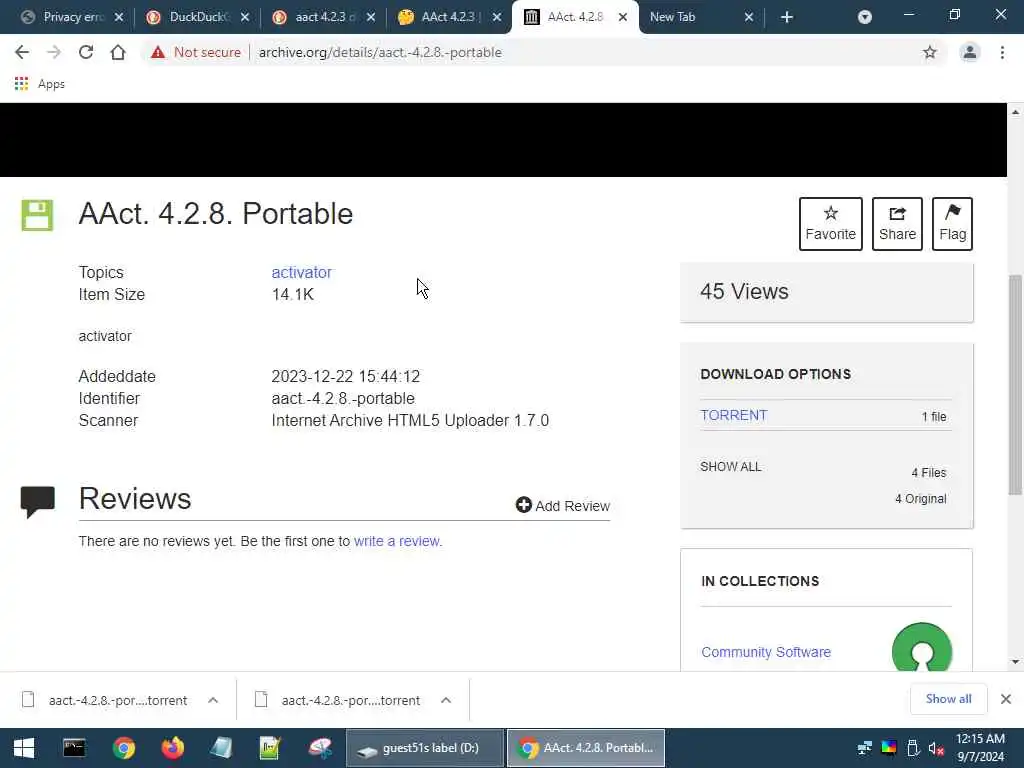This screenshot has width=1024, height=768.
Task: Click the muted volume tray icon
Action: (x=937, y=748)
